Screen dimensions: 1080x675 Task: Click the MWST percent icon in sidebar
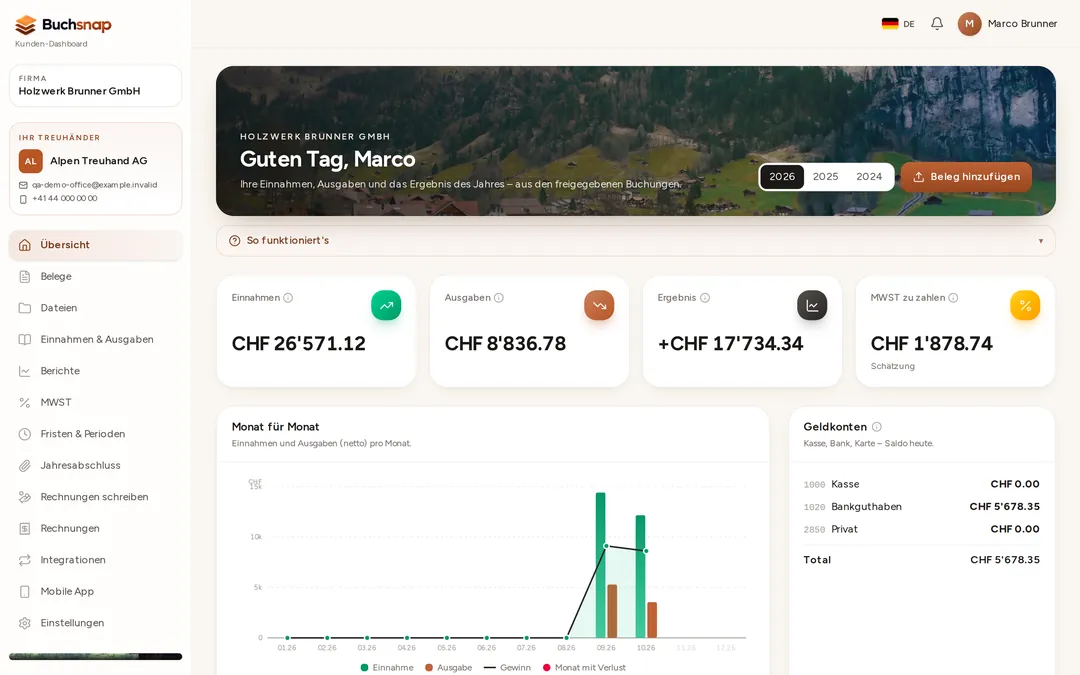pyautogui.click(x=25, y=402)
